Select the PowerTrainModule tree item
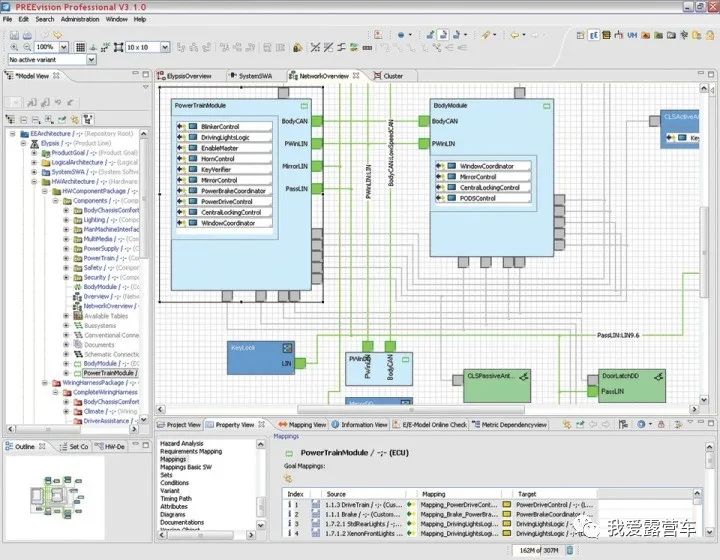 coord(106,373)
